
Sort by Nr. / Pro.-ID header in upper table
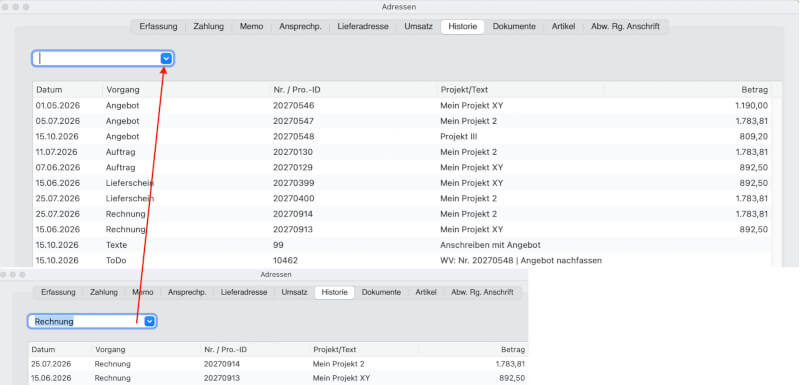click(x=297, y=90)
